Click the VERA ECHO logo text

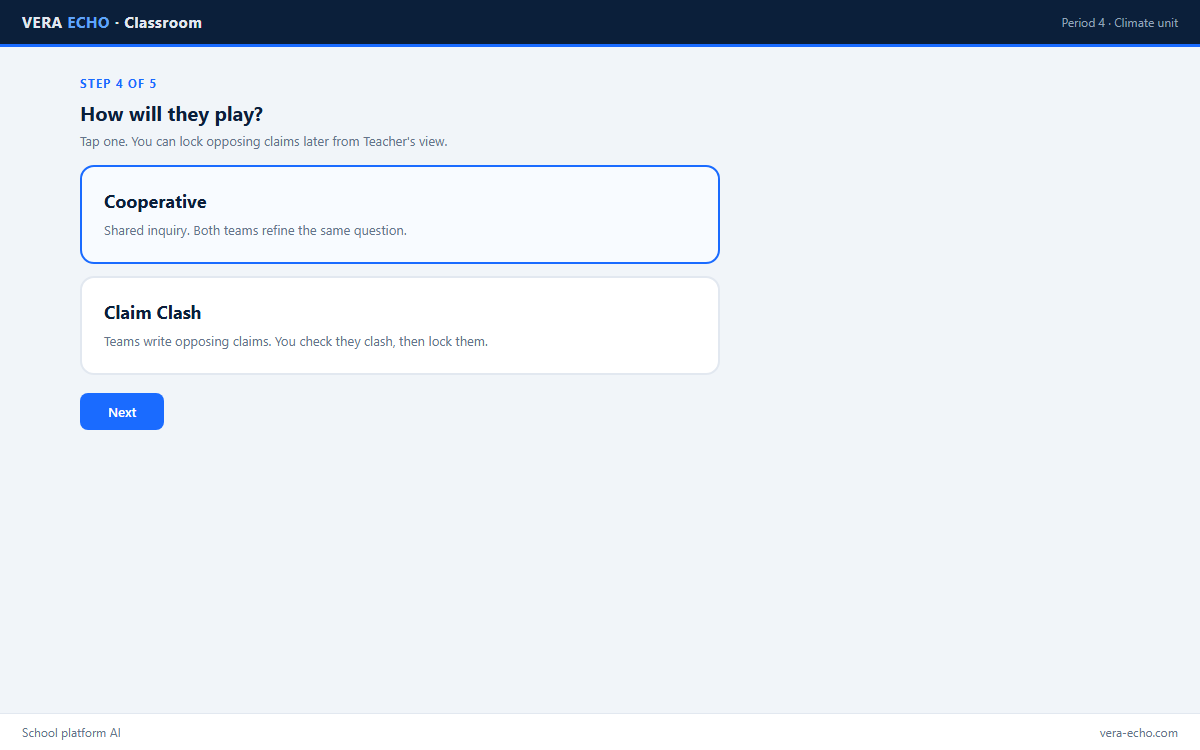66,23
